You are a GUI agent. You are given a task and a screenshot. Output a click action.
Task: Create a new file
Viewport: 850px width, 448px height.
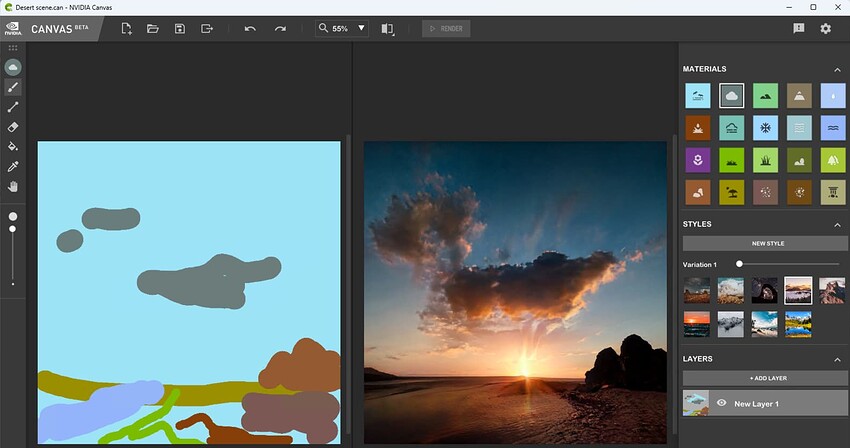tap(126, 29)
